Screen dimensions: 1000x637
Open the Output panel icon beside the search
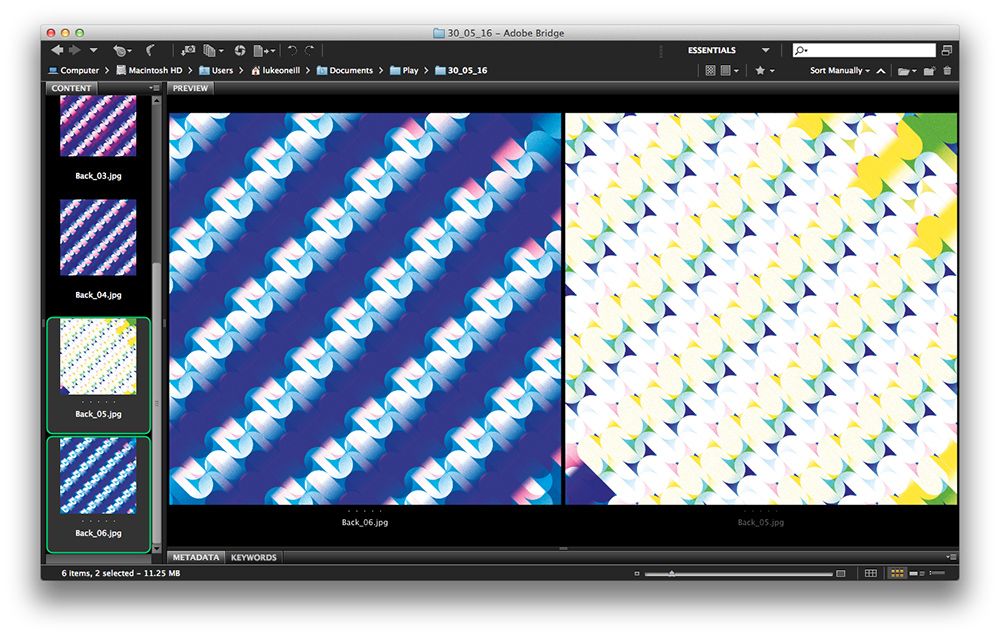coord(947,47)
